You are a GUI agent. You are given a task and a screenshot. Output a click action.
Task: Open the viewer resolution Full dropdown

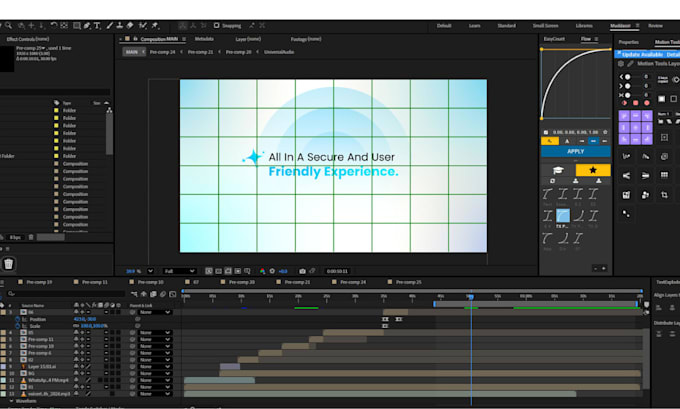[179, 271]
